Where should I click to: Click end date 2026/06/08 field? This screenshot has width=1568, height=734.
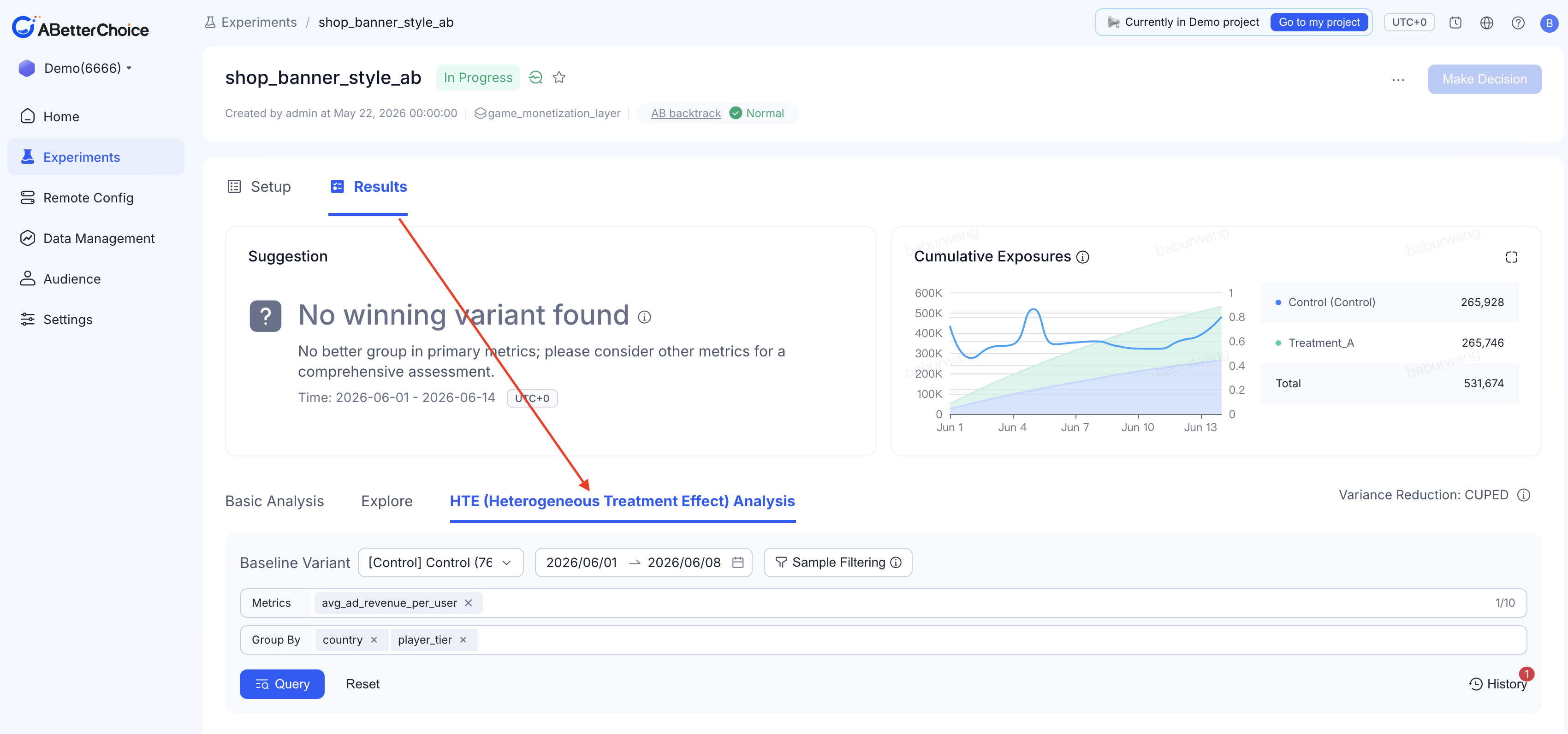pyautogui.click(x=683, y=562)
